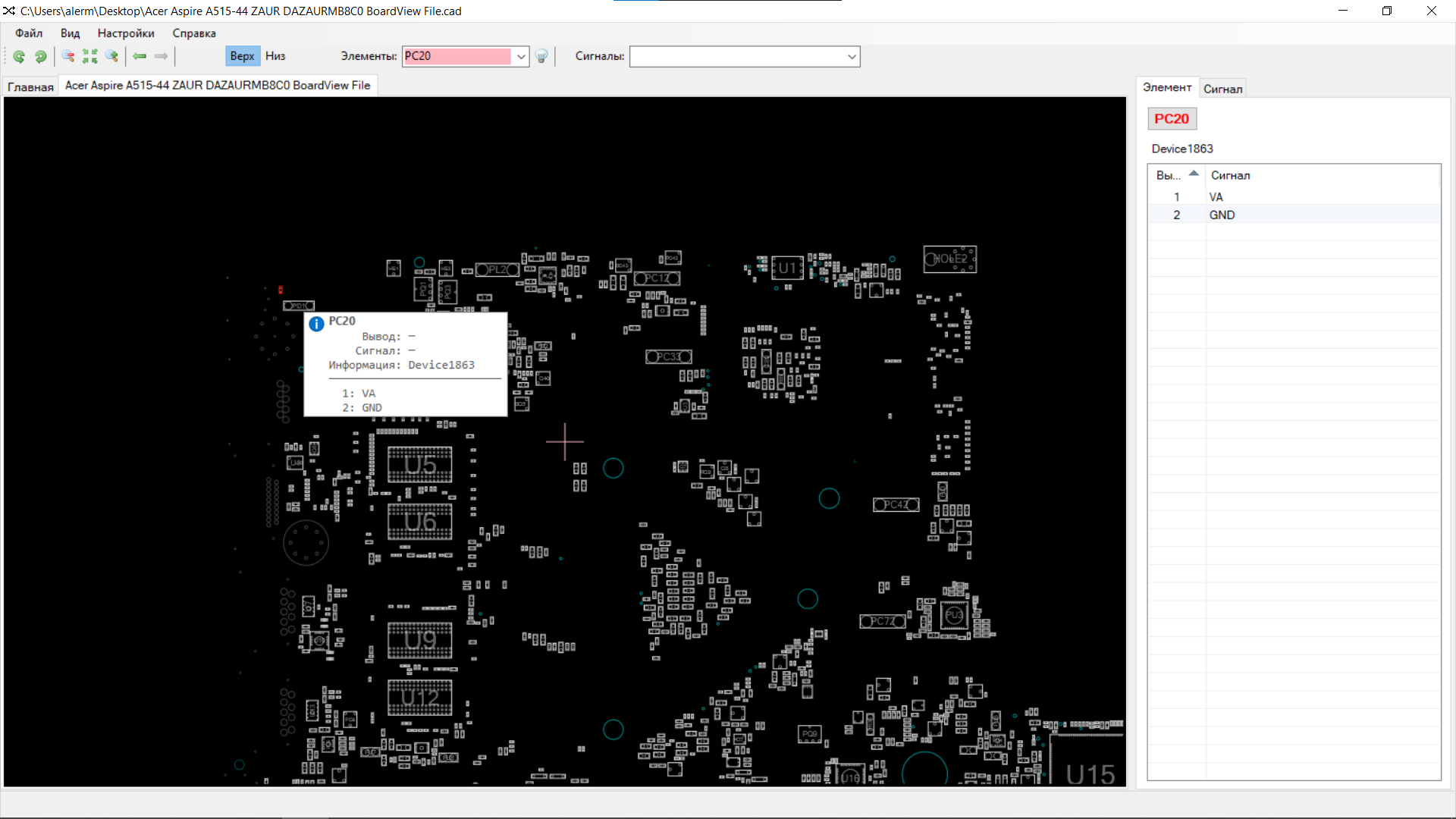This screenshot has height=819, width=1456.
Task: Click the fit-to-window green arrows icon
Action: (x=90, y=56)
